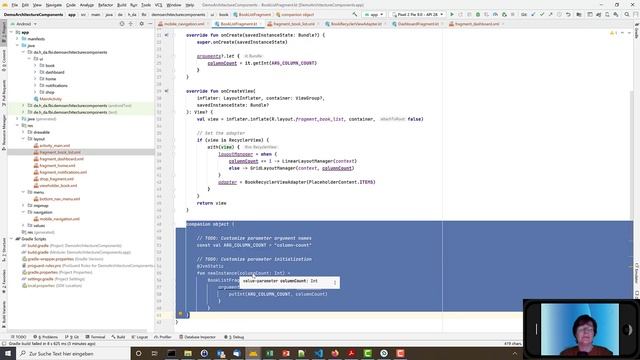Click the Undo/rollback arrow in toolbar
The image size is (640, 360).
tap(568, 15)
